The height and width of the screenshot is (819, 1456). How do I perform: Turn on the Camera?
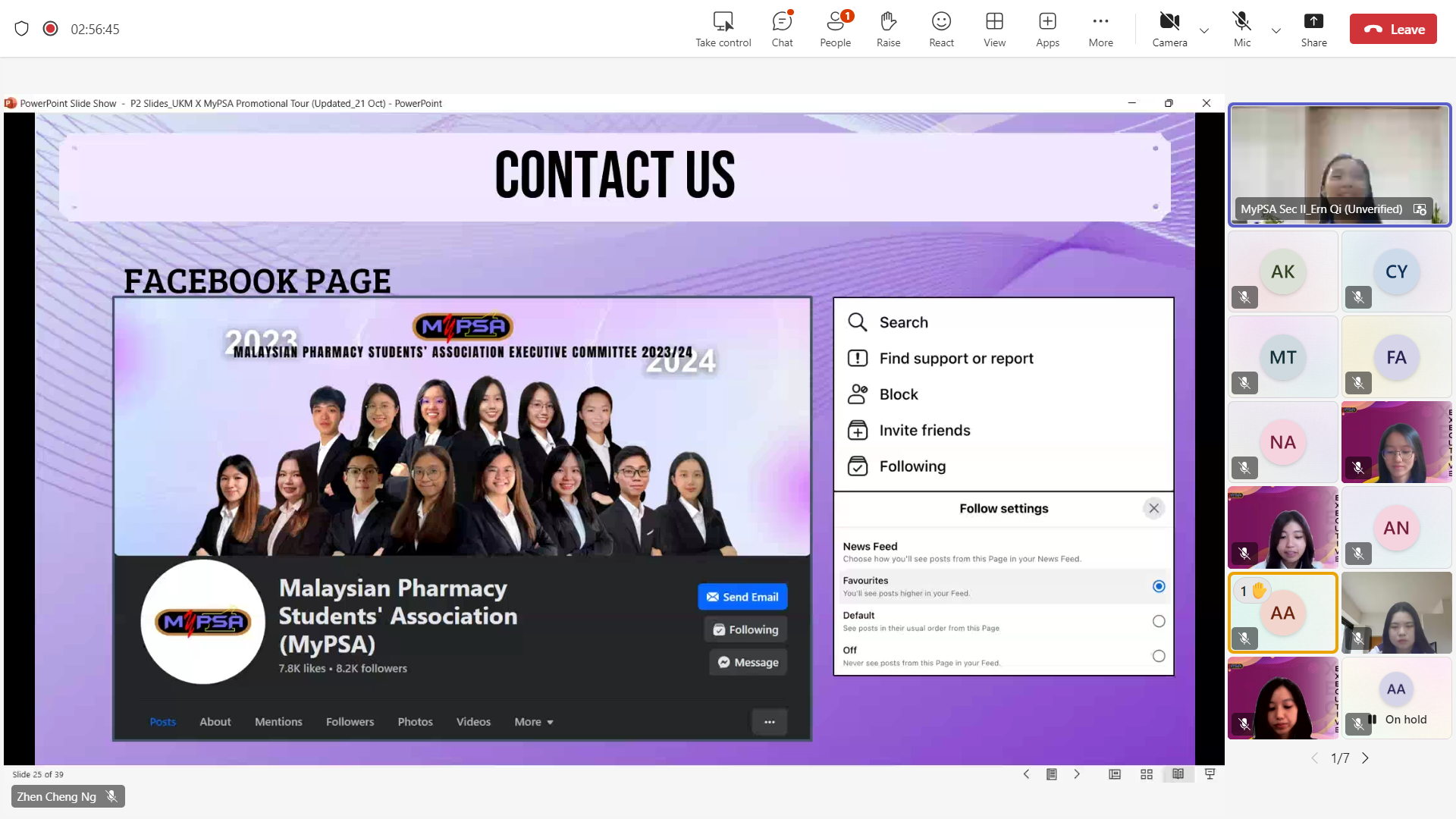pyautogui.click(x=1169, y=29)
